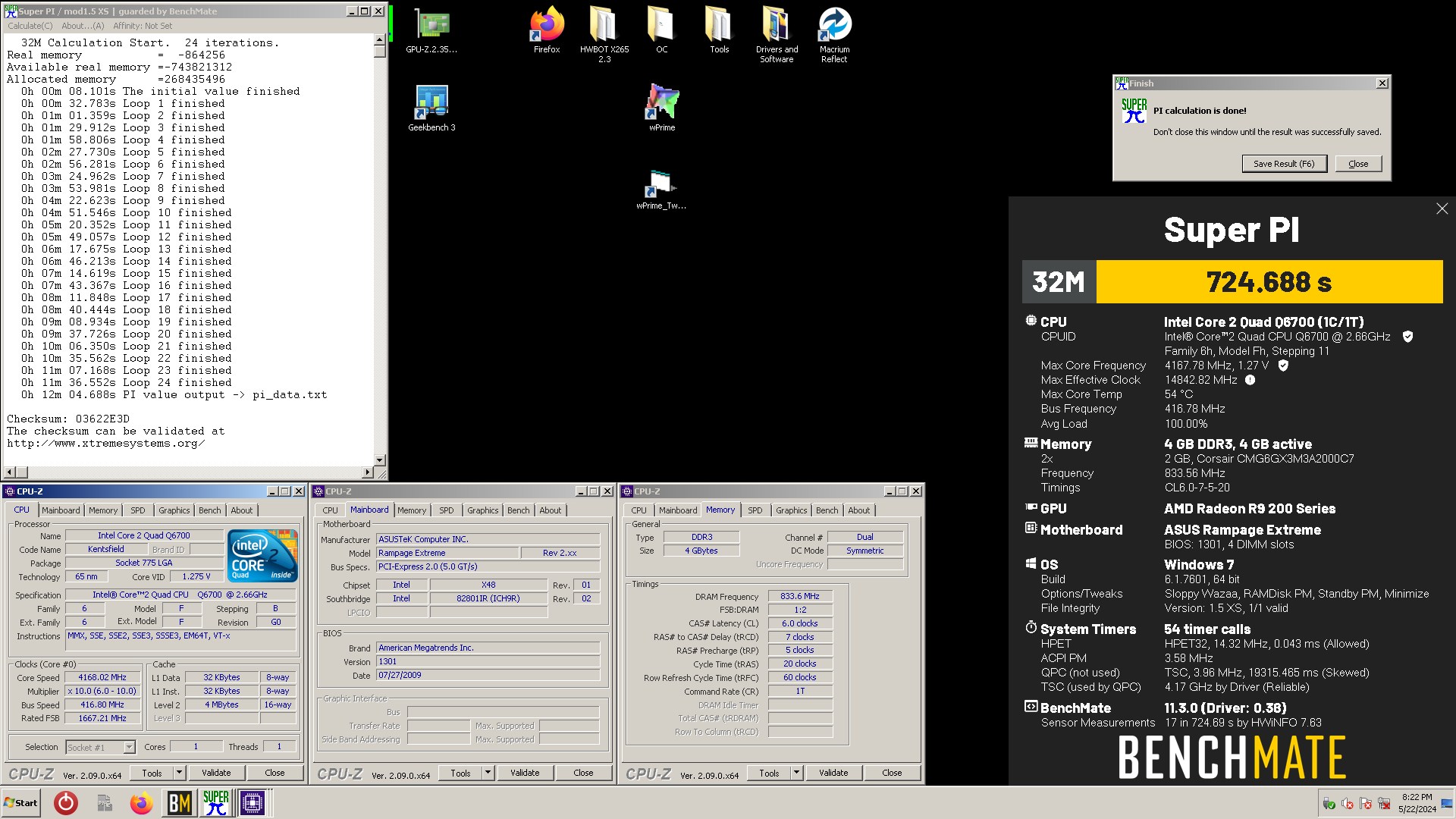Screen dimensions: 1456x819
Task: Click the Chipset model field X48
Action: (488, 585)
